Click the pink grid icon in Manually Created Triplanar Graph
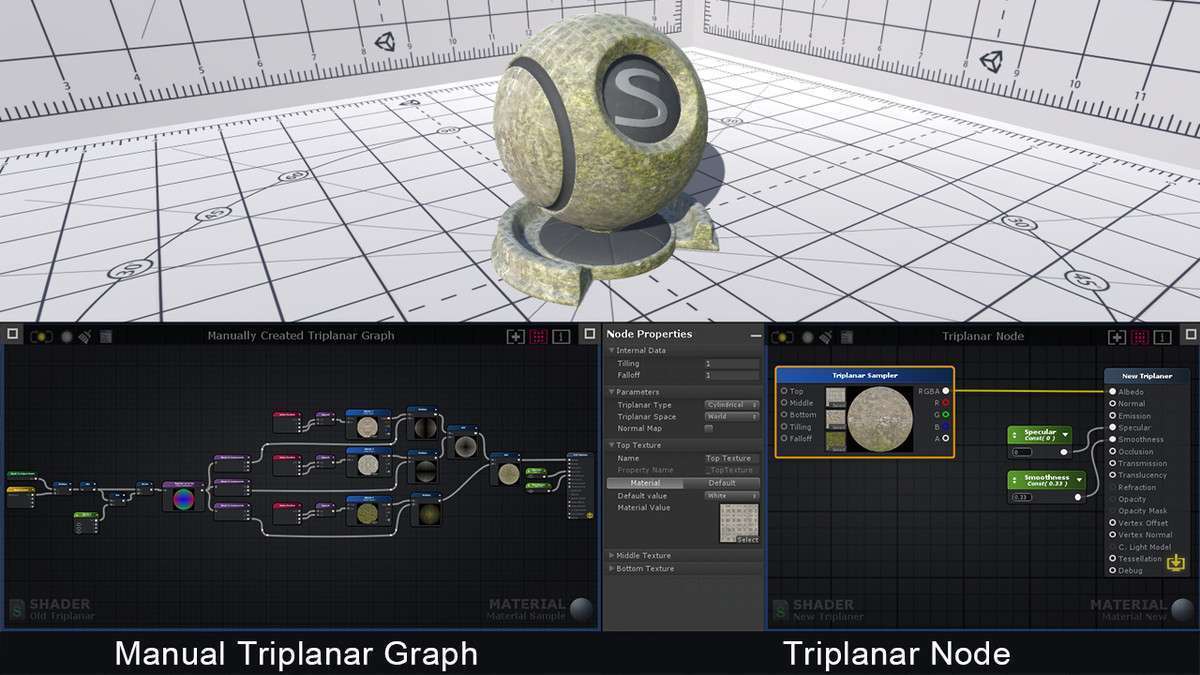This screenshot has width=1200, height=675. click(x=538, y=337)
